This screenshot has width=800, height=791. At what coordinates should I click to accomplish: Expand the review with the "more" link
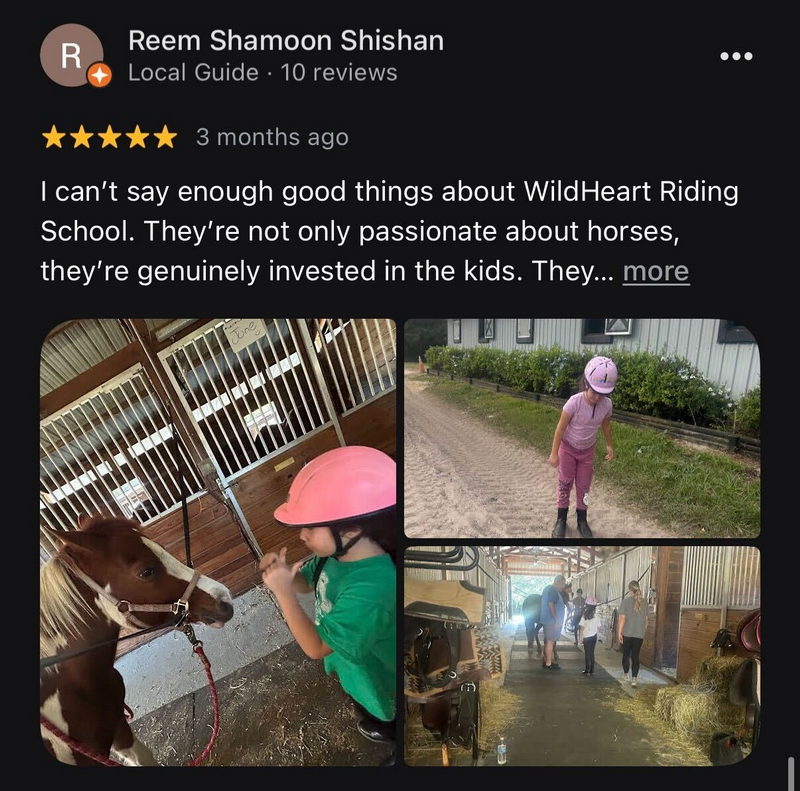[x=656, y=271]
